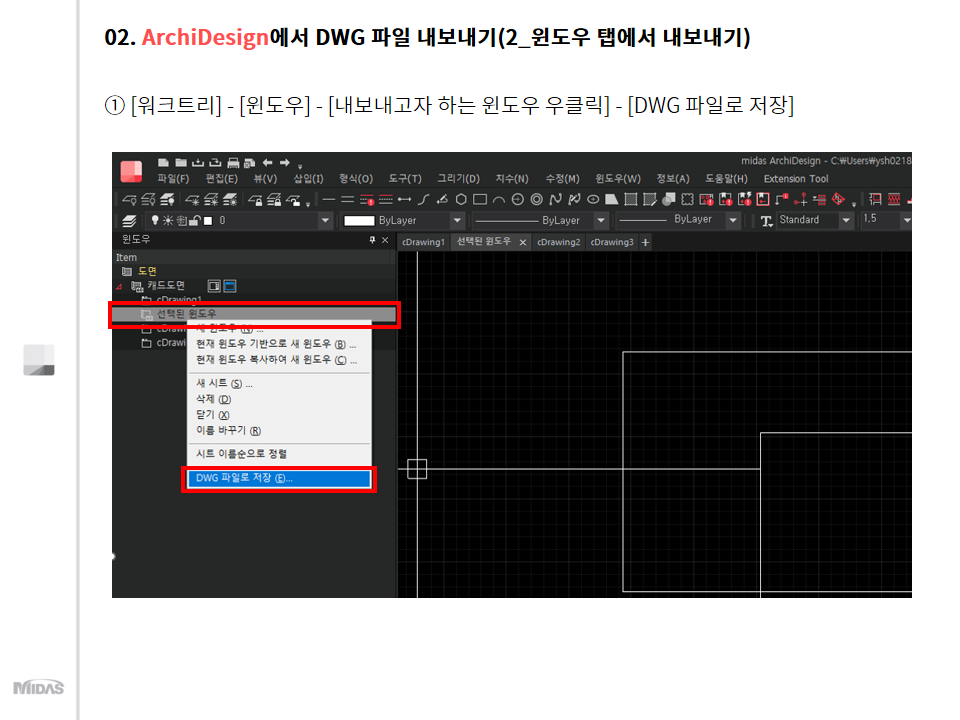Click the red diamond tool icon
Screen dimensions: 960x720
(838, 199)
